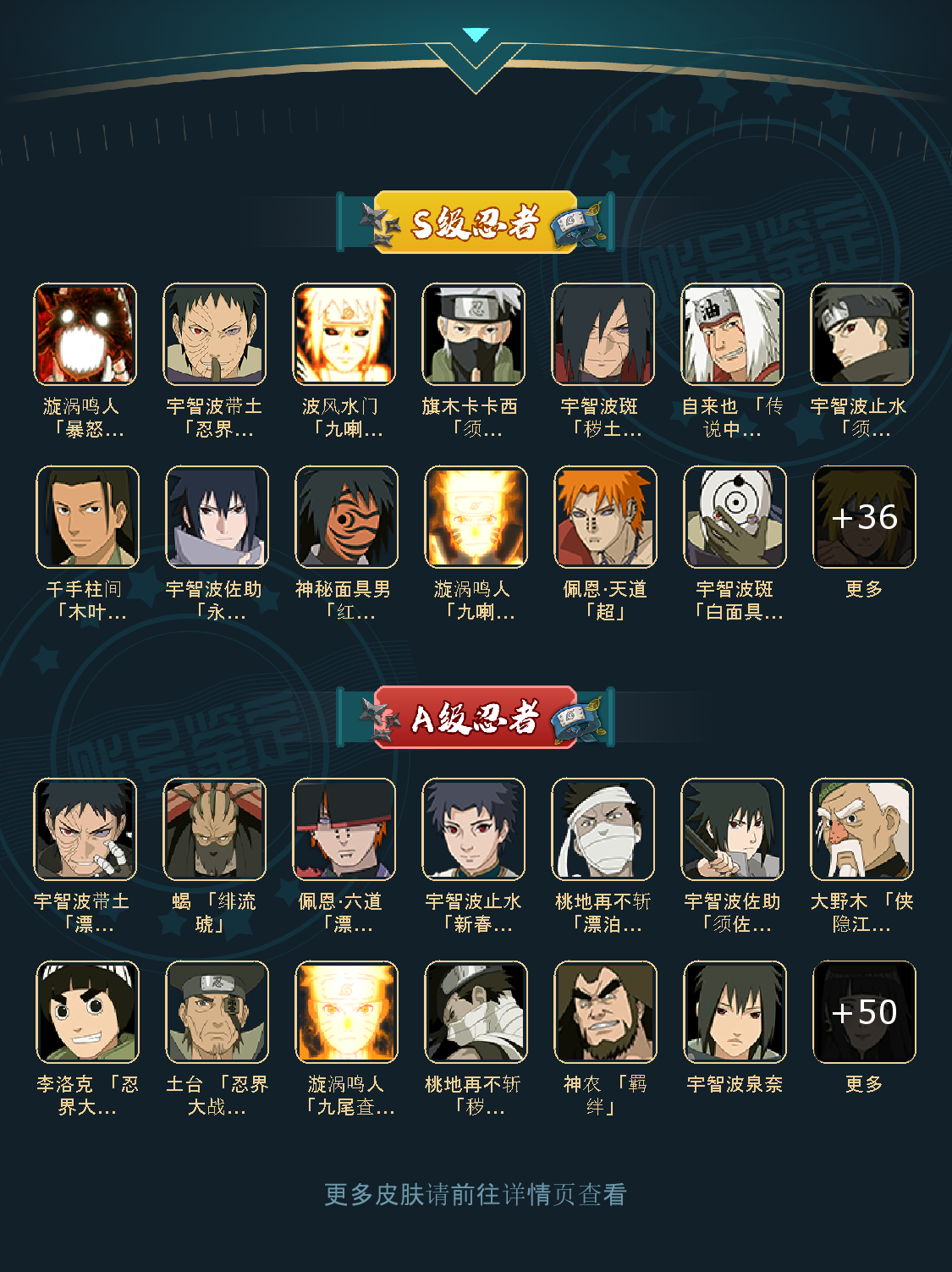Select 自来也 ninja avatar with white hair
The height and width of the screenshot is (1272, 952).
point(733,334)
